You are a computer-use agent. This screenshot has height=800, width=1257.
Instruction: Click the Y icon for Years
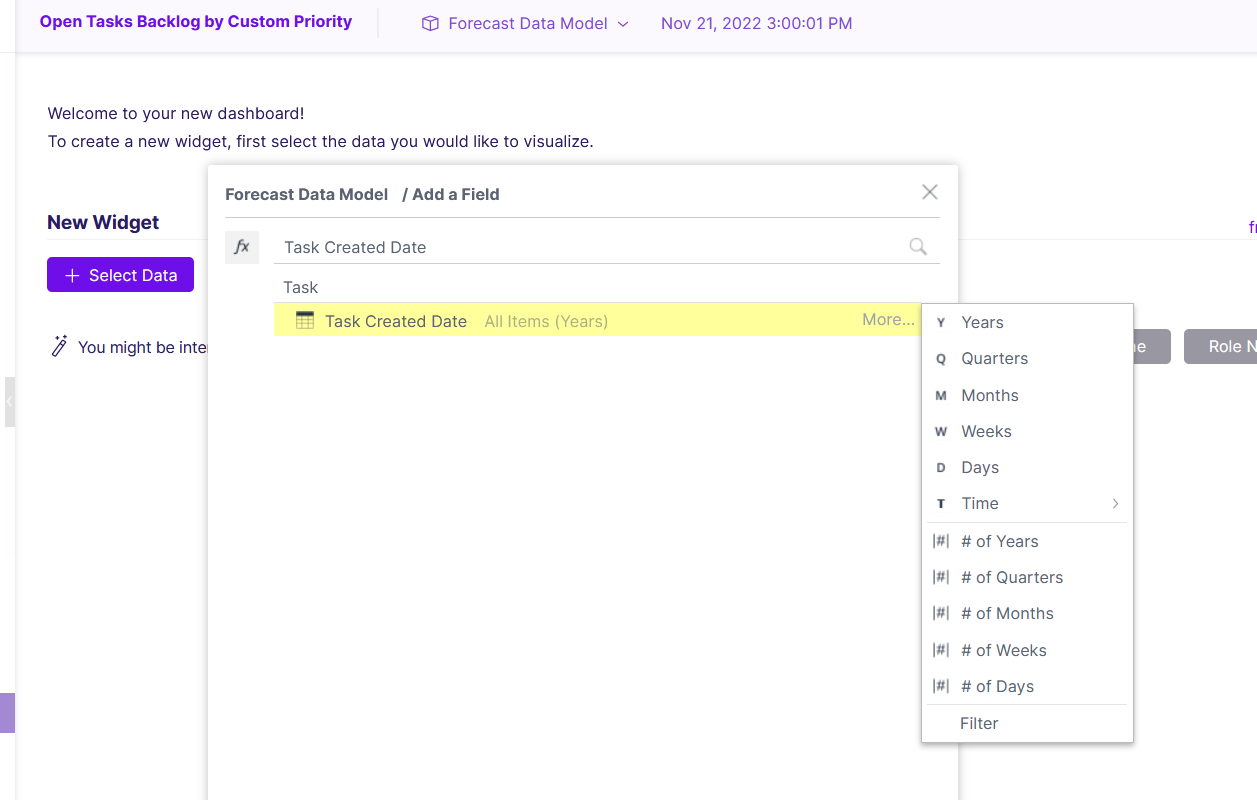941,323
